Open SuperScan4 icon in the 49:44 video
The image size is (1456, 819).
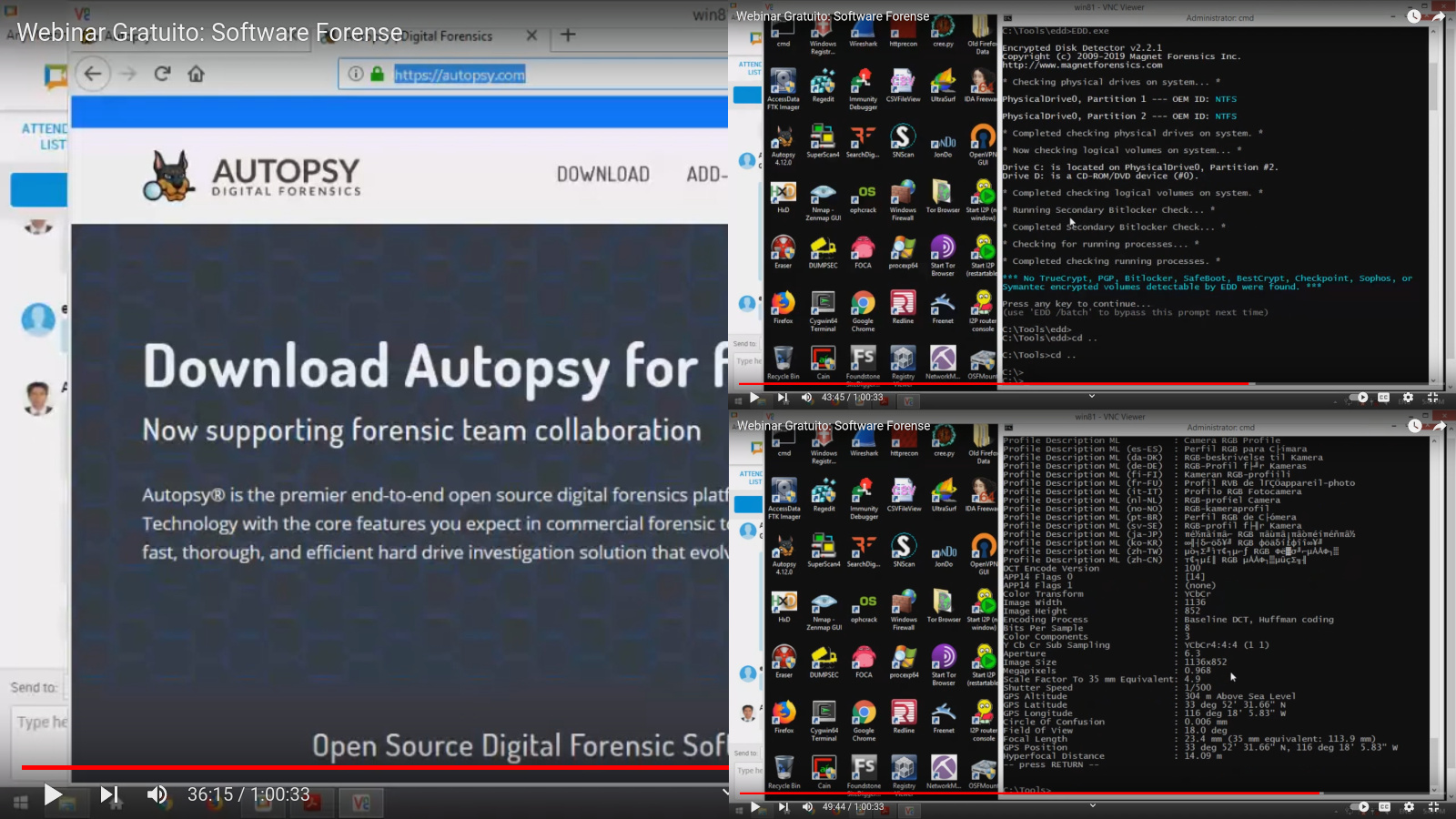[824, 551]
